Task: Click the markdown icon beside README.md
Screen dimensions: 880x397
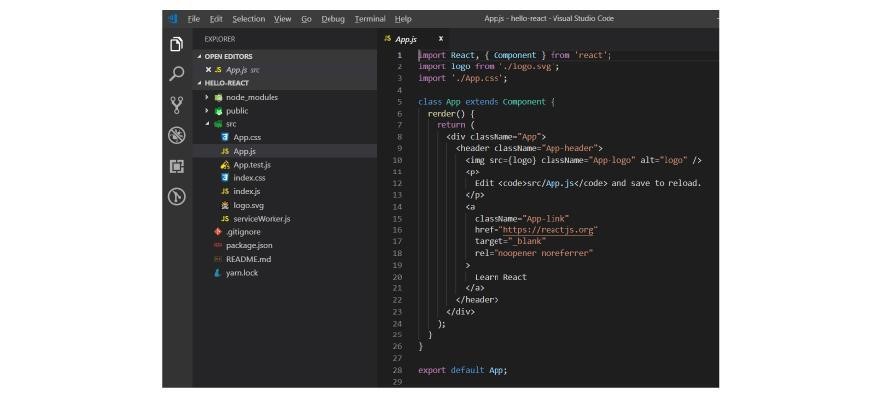Action: coord(218,259)
